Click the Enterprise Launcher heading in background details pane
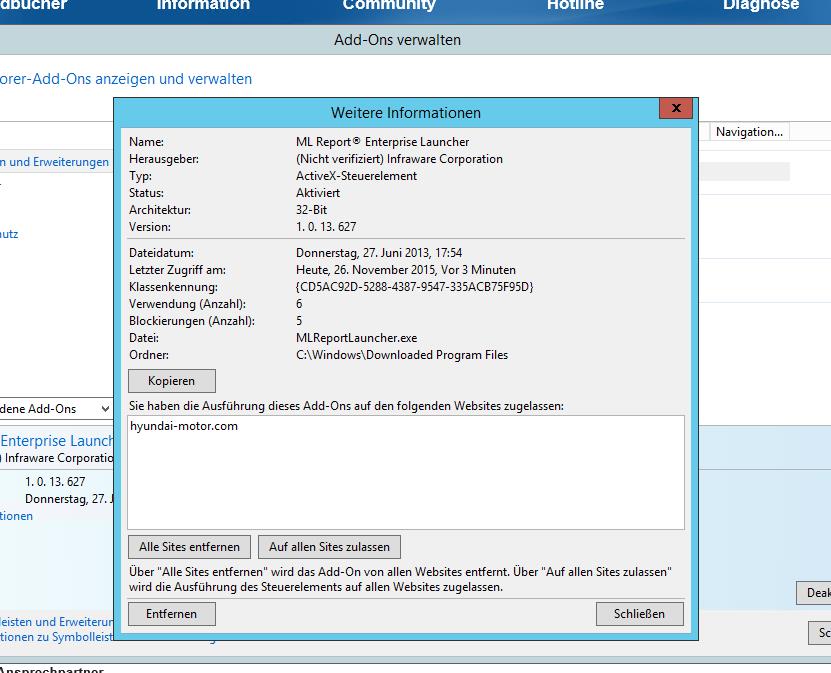831x673 pixels. click(x=57, y=441)
